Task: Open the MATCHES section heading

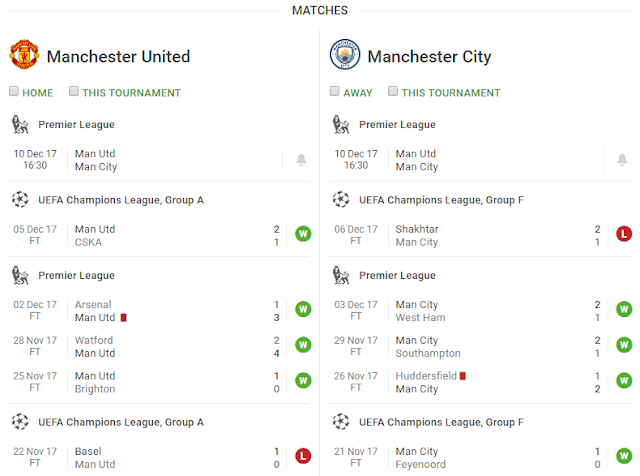Action: [x=320, y=11]
